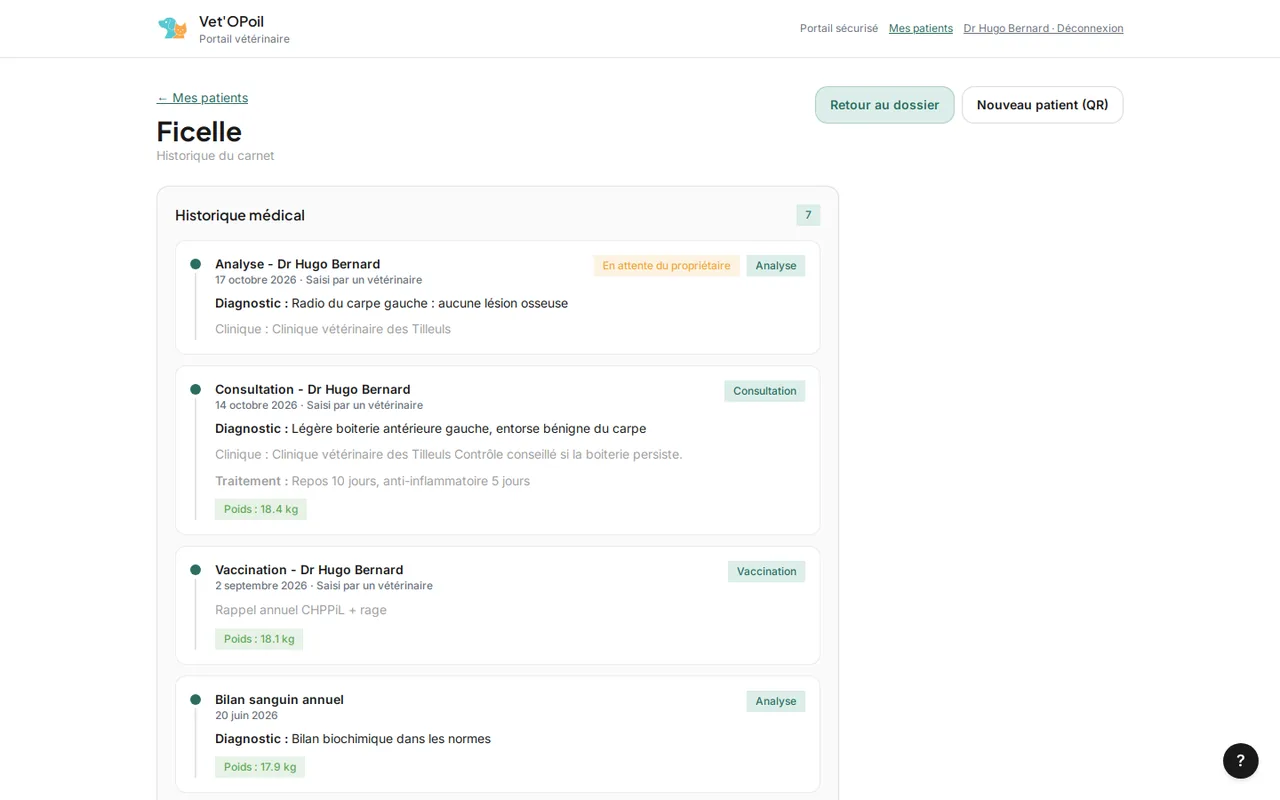Image resolution: width=1280 pixels, height=800 pixels.
Task: Click the Poids : 17.9 kg chip
Action: (x=260, y=767)
